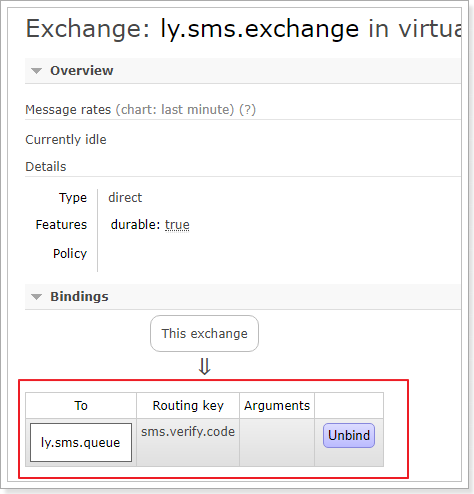Click the Routing key column header
This screenshot has width=474, height=494.
point(188,406)
